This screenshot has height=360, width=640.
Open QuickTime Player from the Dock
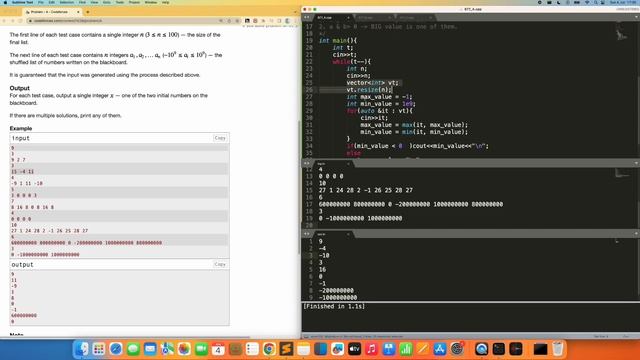click(x=482, y=349)
